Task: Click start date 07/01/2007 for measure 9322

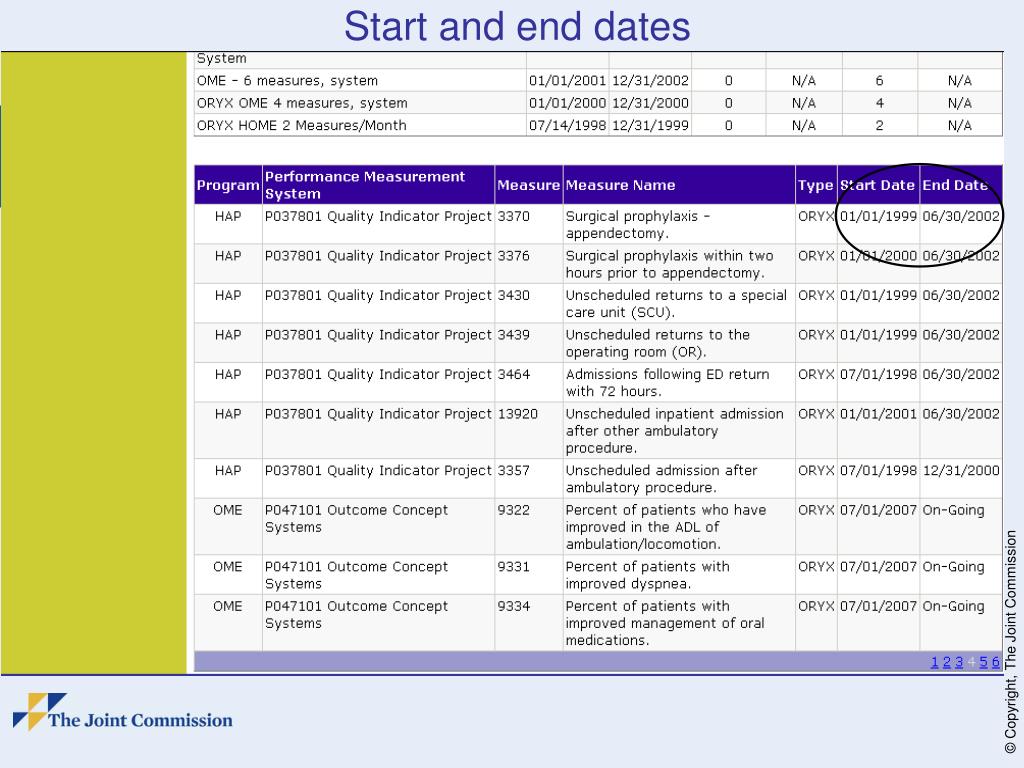Action: coord(878,510)
